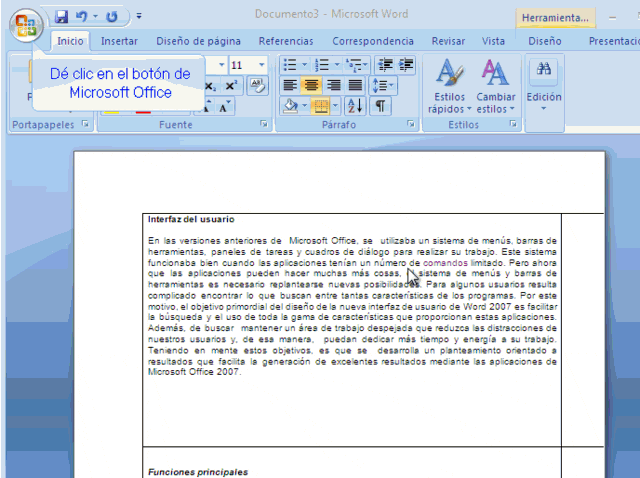Click the Microsoft Office button

coord(26,23)
